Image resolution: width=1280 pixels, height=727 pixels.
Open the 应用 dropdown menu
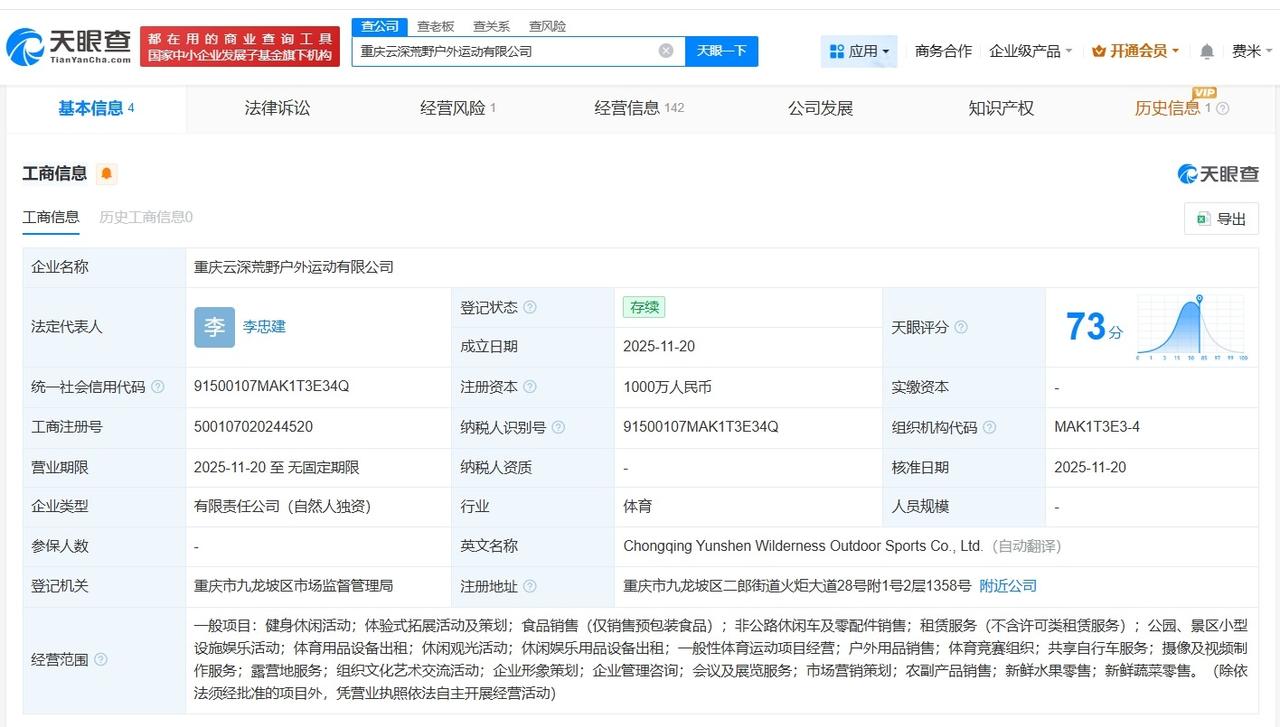click(x=859, y=51)
